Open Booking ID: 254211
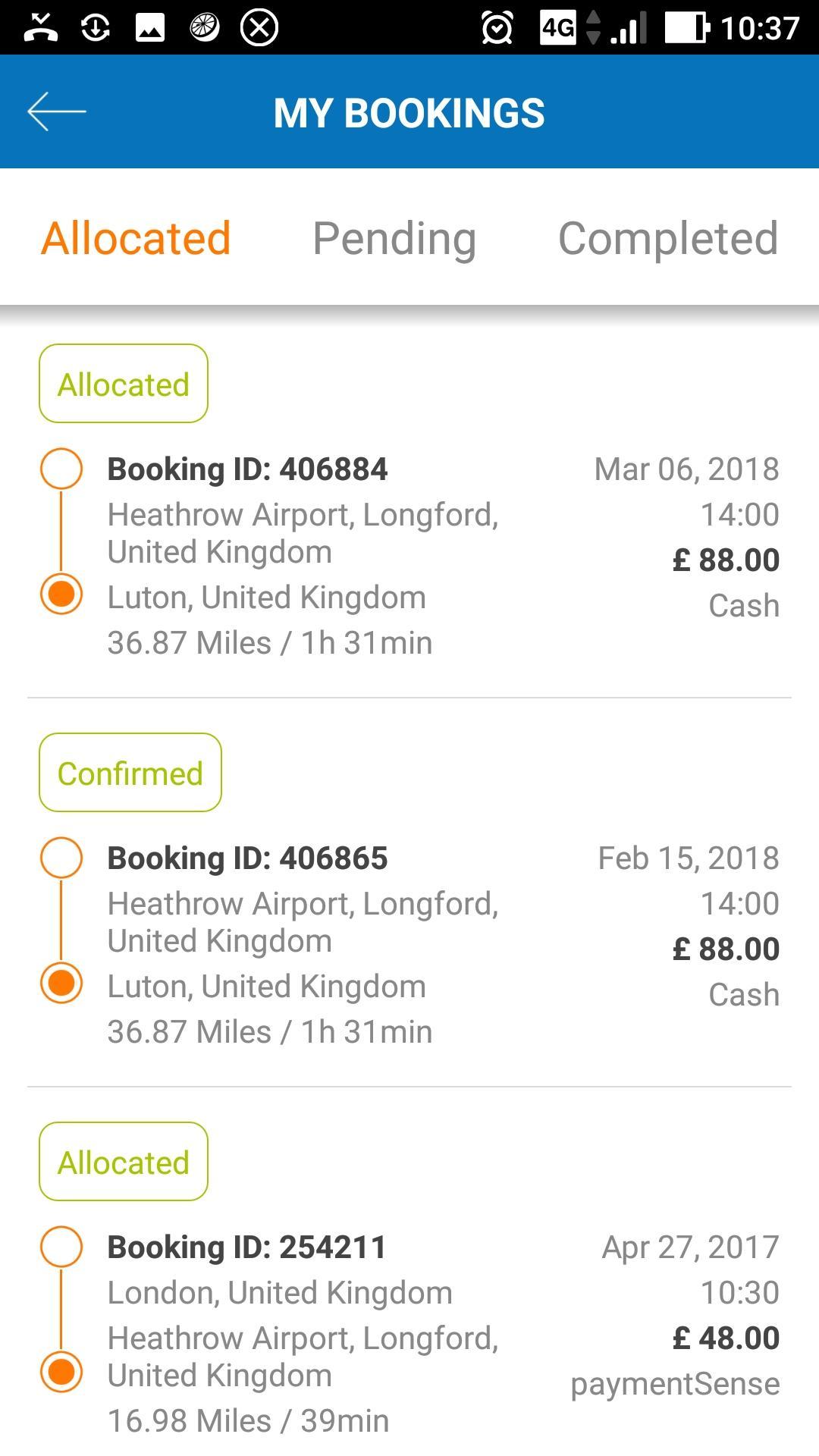The width and height of the screenshot is (819, 1456). [246, 1247]
